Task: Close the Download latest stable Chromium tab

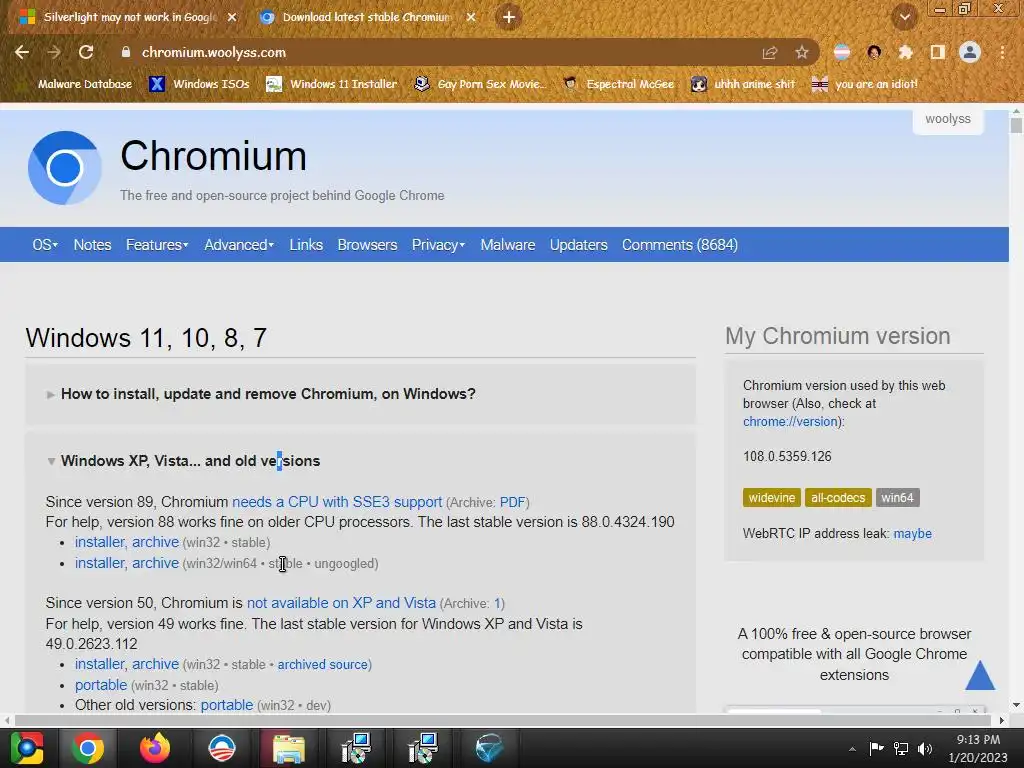Action: click(x=471, y=17)
